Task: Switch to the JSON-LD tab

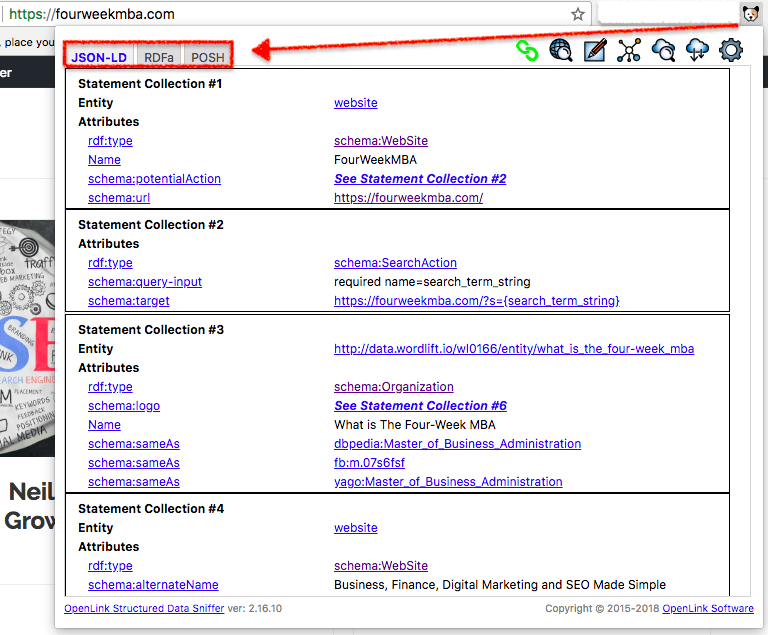Action: pos(99,57)
